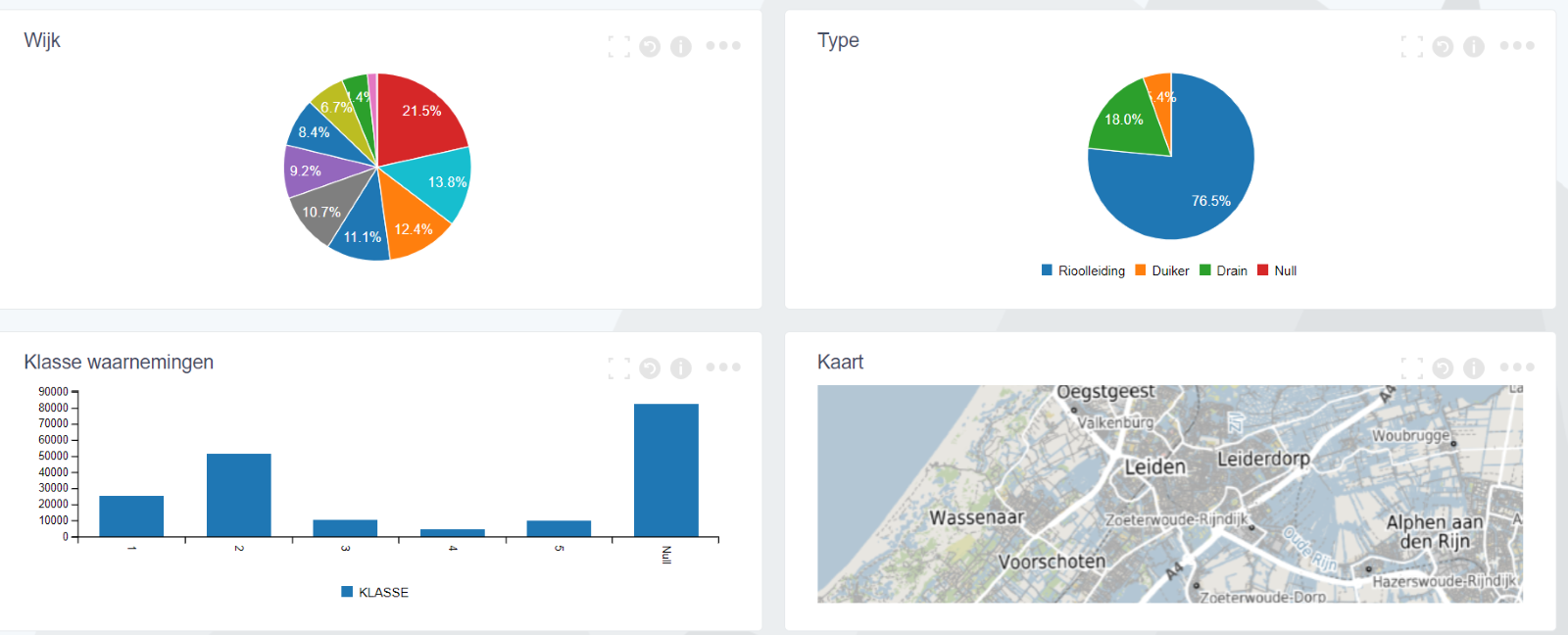1568x635 pixels.
Task: Click the Wijk panel title
Action: click(x=42, y=40)
